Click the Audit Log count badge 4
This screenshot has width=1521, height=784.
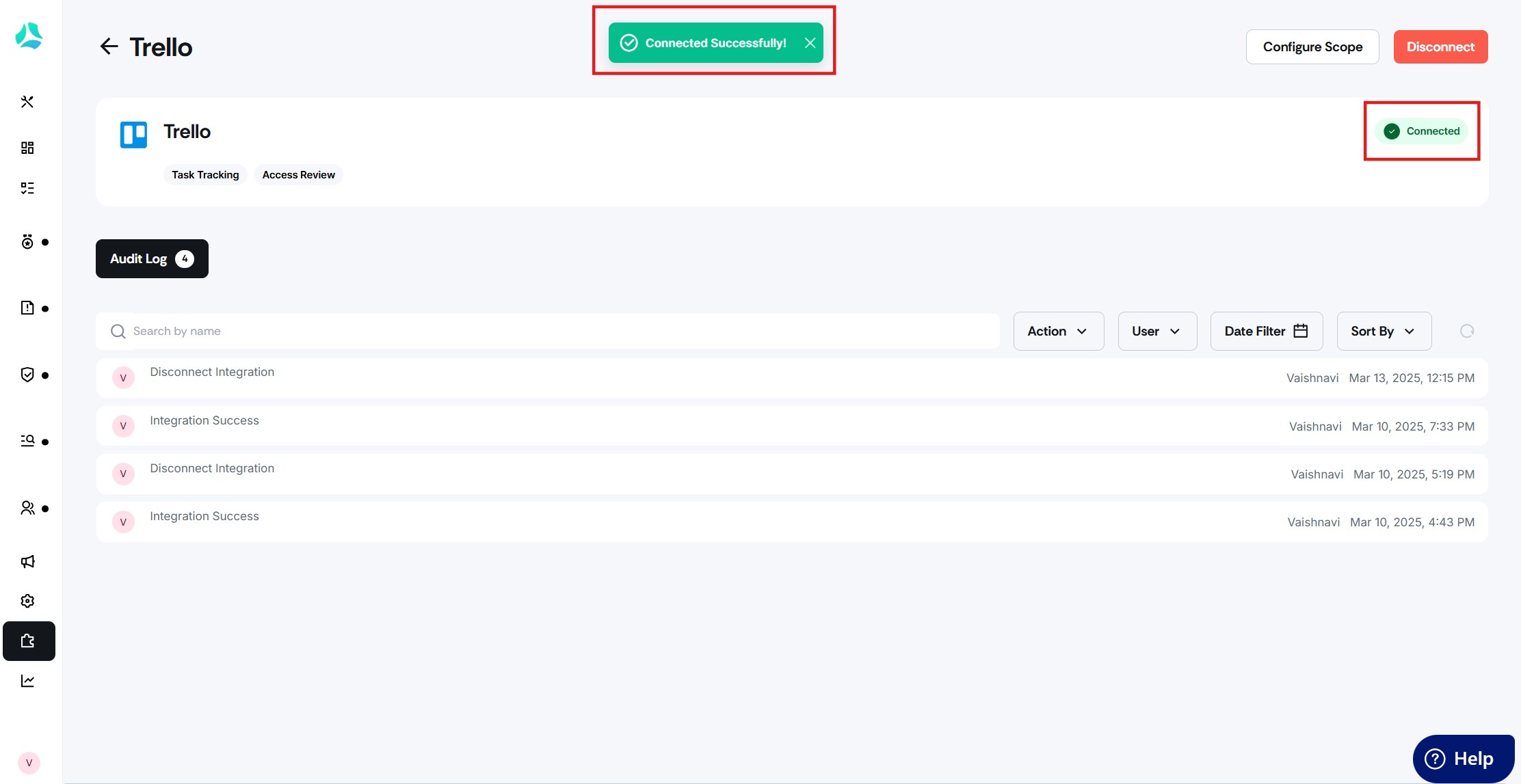pos(185,259)
